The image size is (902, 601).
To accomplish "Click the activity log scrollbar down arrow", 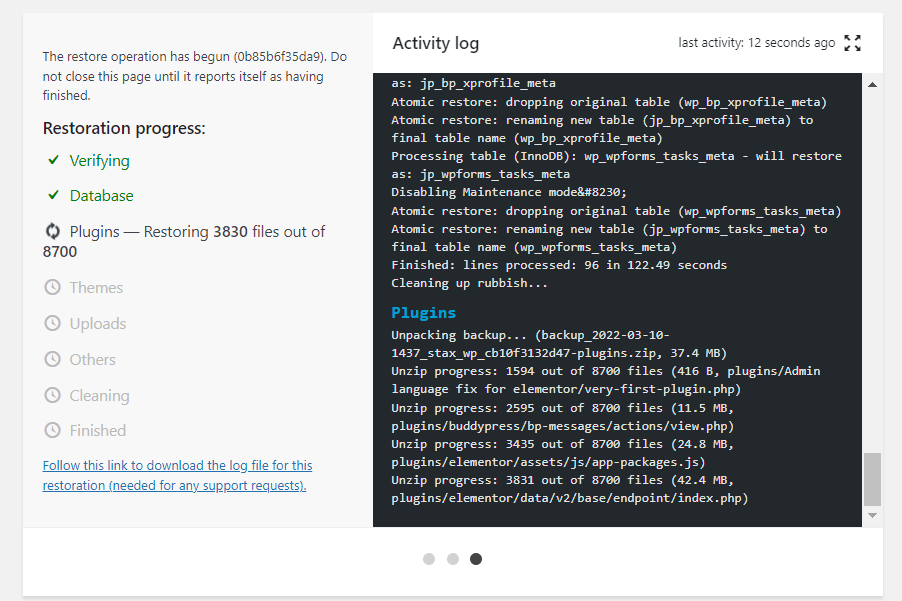I will coord(872,515).
